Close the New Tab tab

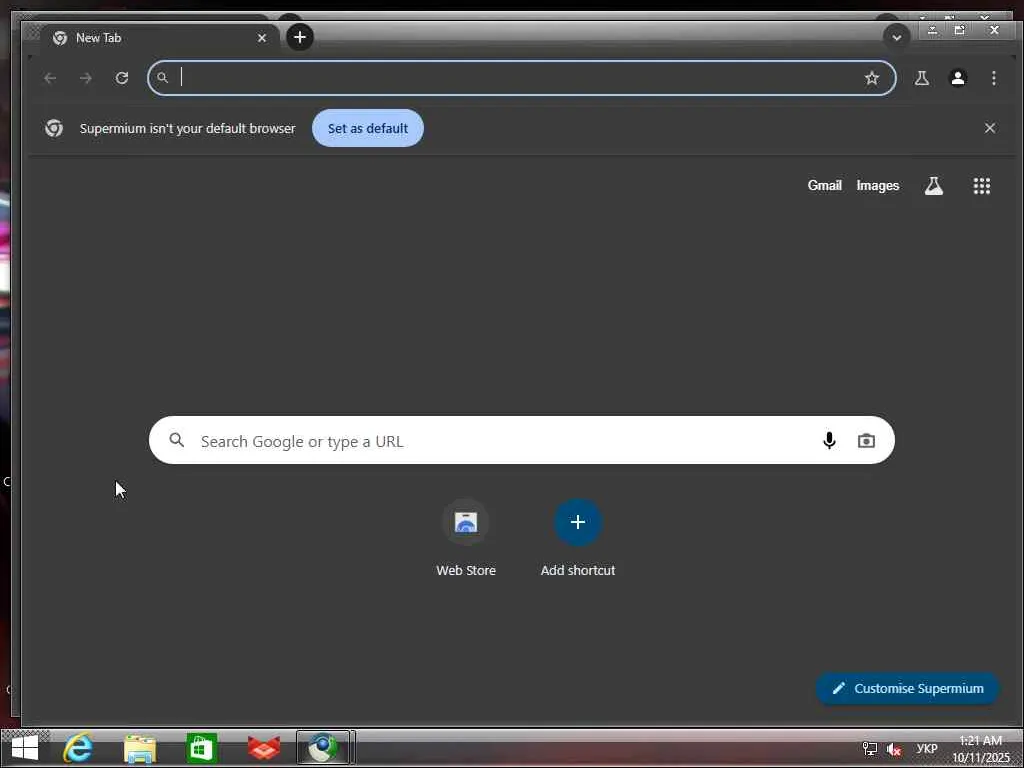click(x=262, y=38)
